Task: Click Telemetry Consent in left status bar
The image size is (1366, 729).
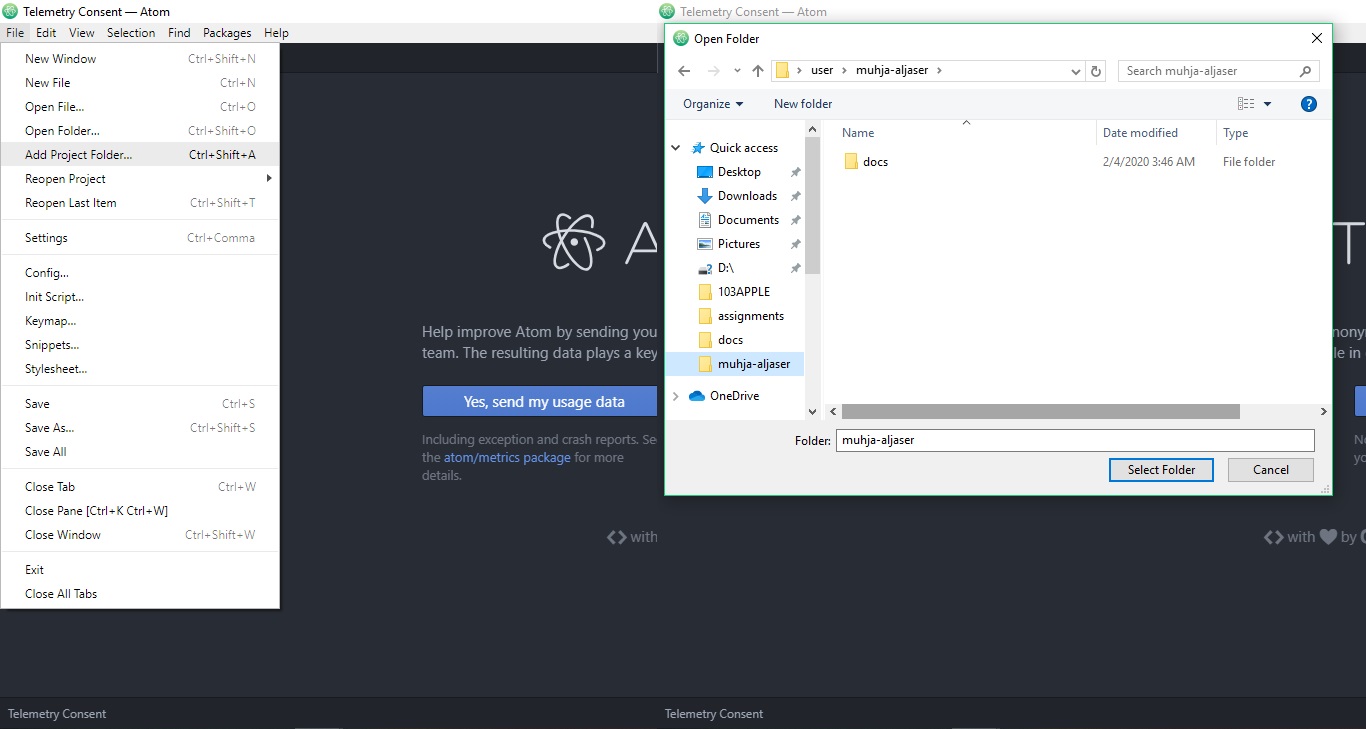Action: [57, 714]
